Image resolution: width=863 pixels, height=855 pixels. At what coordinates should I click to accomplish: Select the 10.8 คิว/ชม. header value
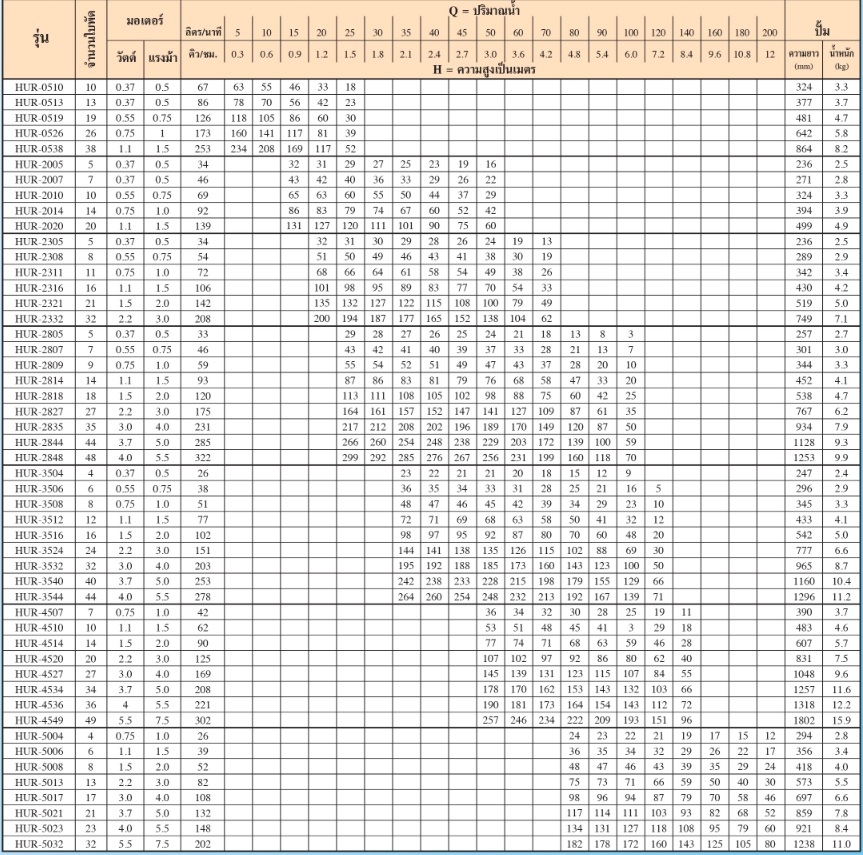742,54
